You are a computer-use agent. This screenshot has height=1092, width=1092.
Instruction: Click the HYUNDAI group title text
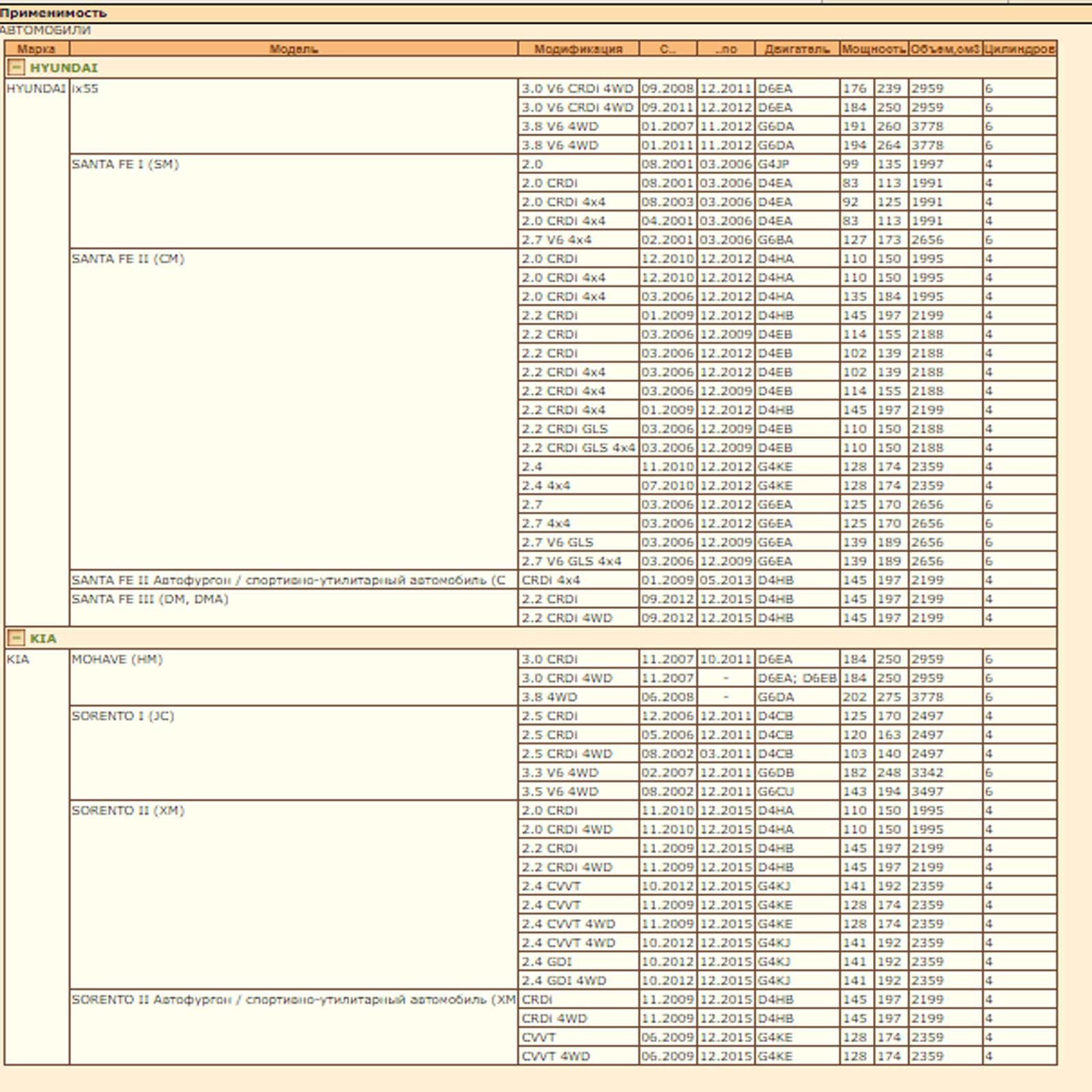(x=63, y=68)
